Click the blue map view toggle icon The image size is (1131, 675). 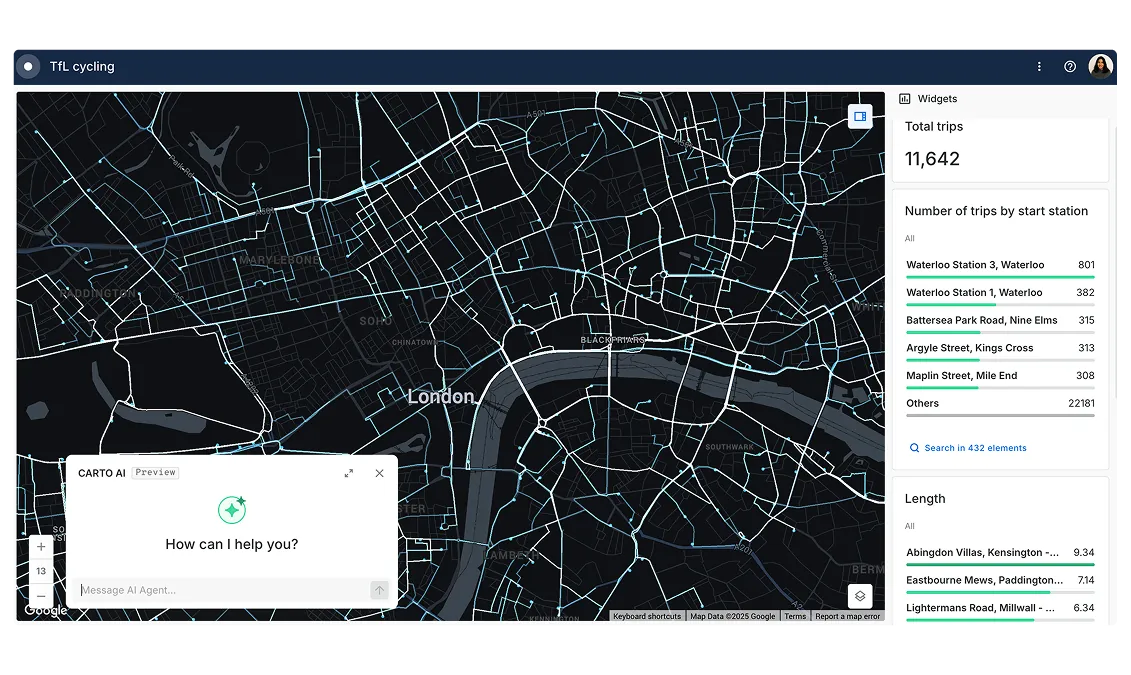click(859, 116)
